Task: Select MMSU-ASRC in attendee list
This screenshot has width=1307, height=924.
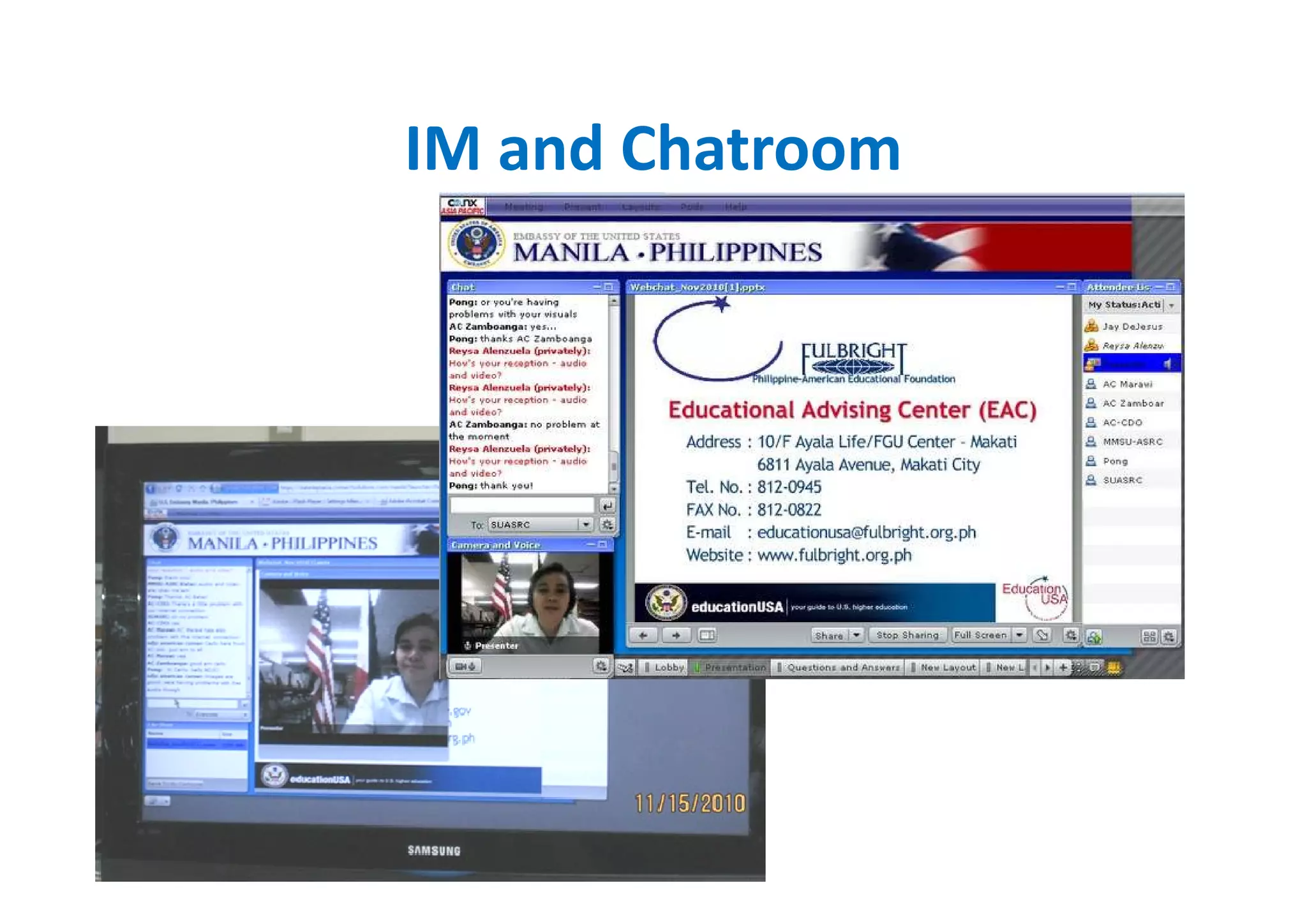Action: 1131,442
